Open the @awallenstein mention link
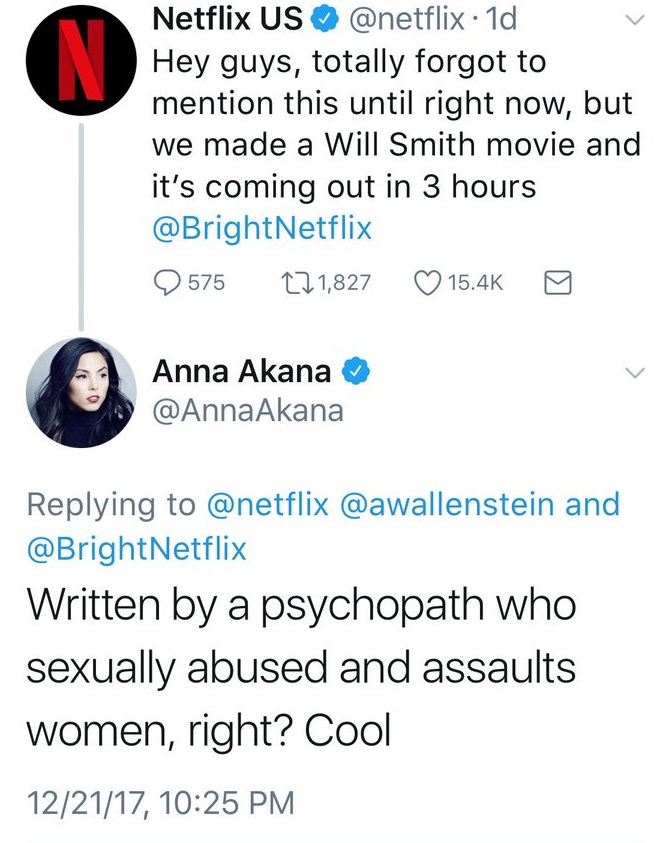Image resolution: width=672 pixels, height=843 pixels. click(449, 505)
